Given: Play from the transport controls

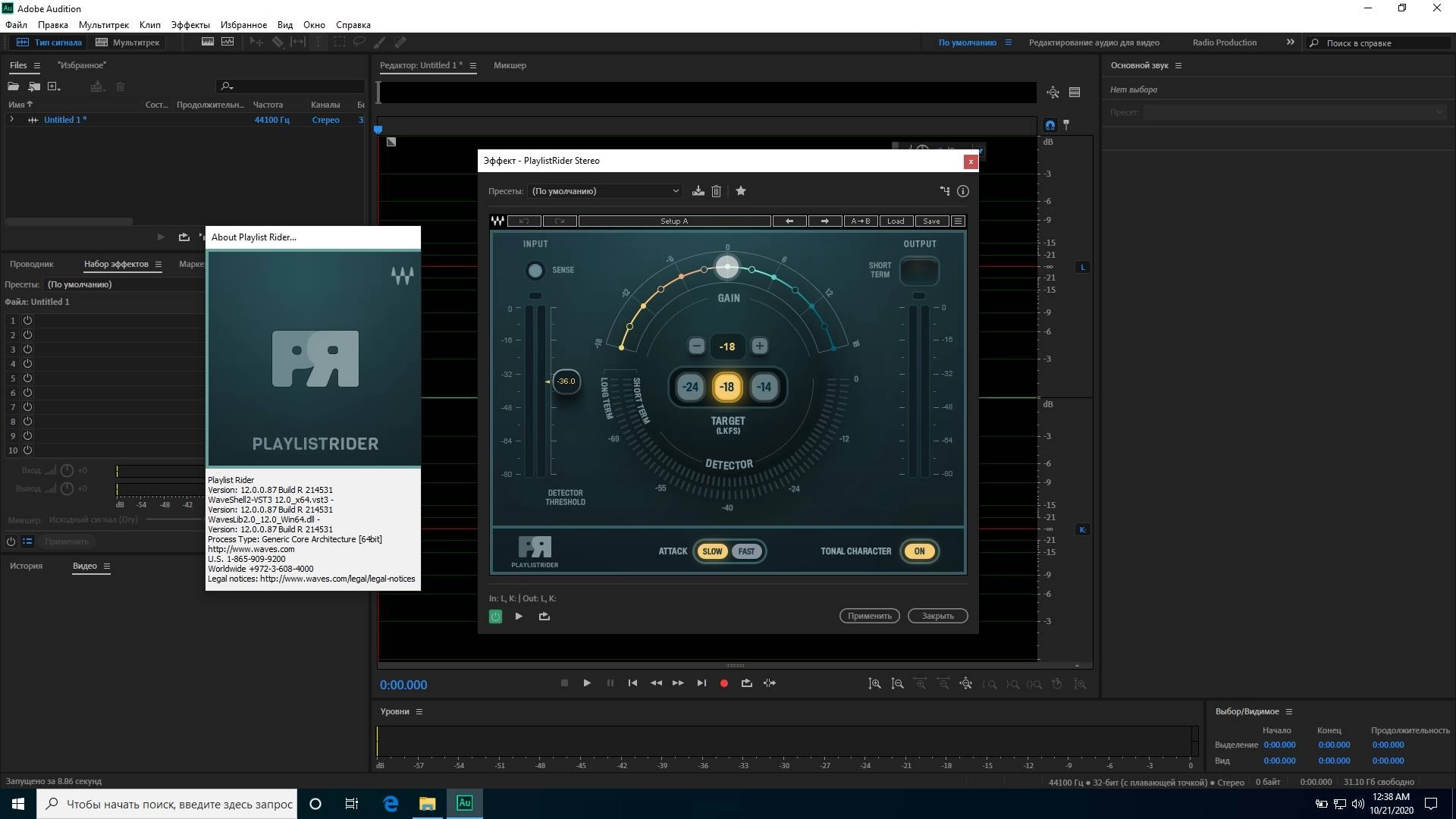Looking at the screenshot, I should 587,683.
